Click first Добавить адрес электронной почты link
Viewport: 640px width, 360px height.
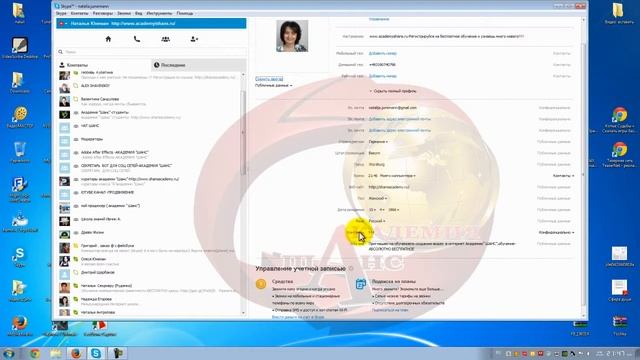pyautogui.click(x=400, y=119)
